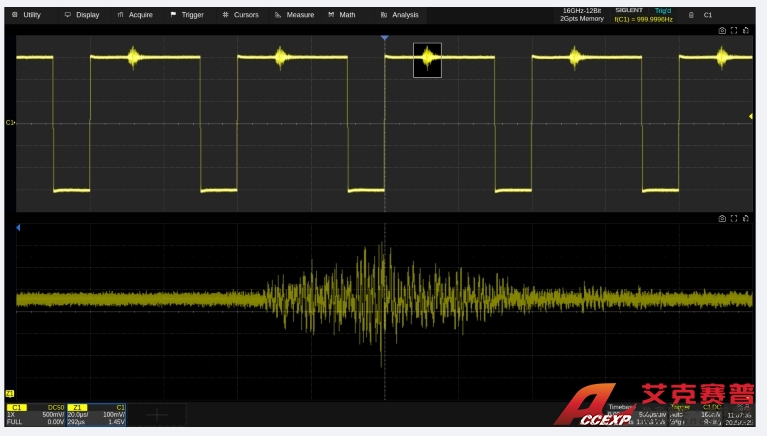Open the Acquire menu
The height and width of the screenshot is (436, 767).
click(x=135, y=15)
